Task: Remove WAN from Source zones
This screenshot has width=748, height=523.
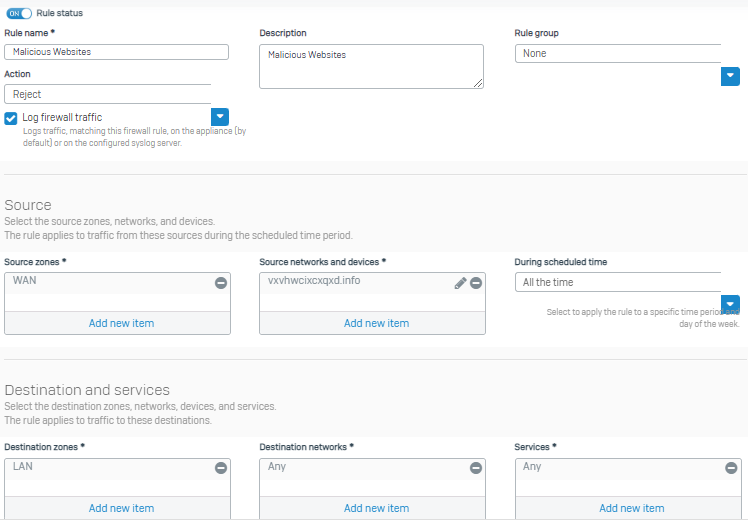Action: pos(220,283)
